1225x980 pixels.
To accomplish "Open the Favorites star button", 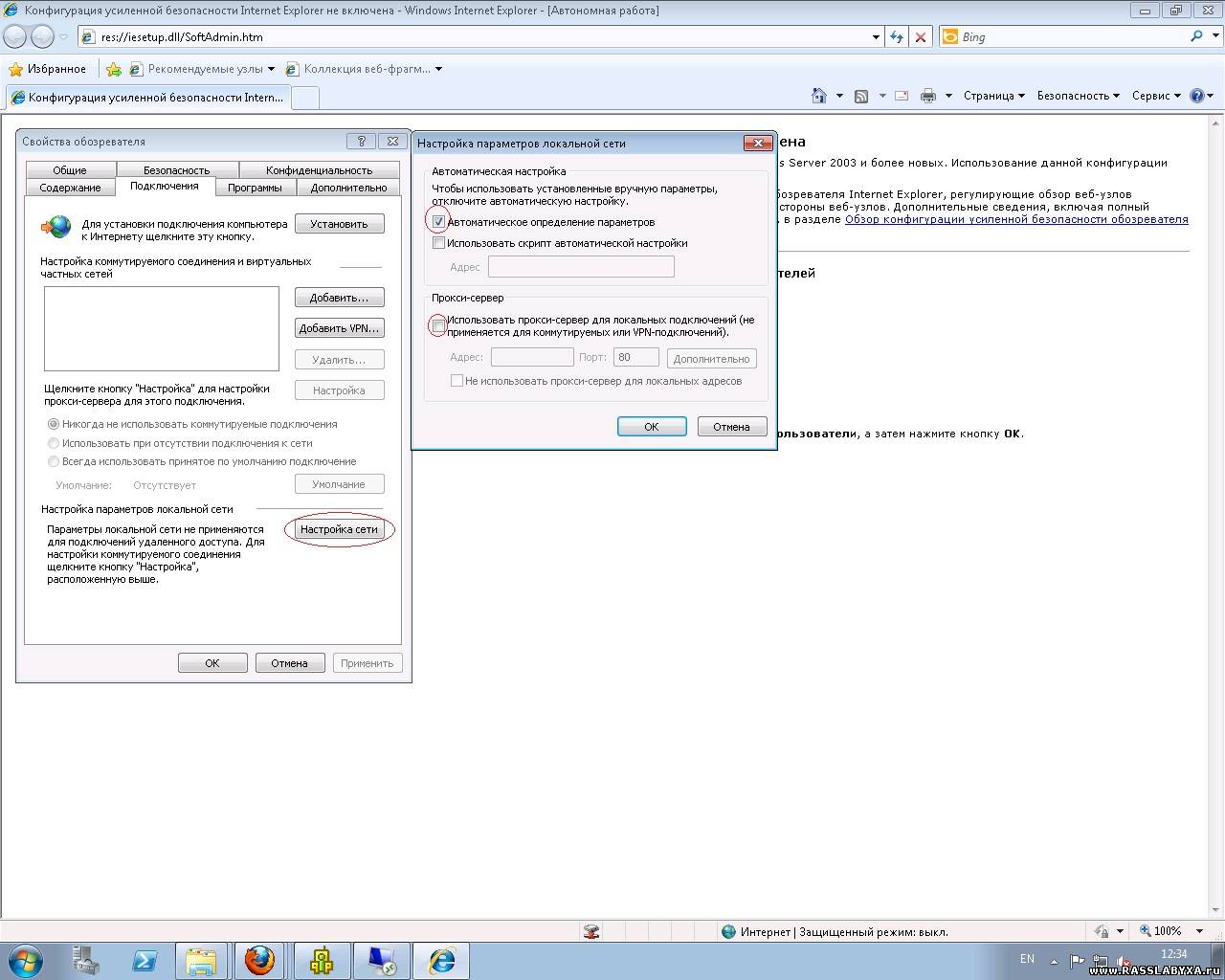I will click(47, 69).
